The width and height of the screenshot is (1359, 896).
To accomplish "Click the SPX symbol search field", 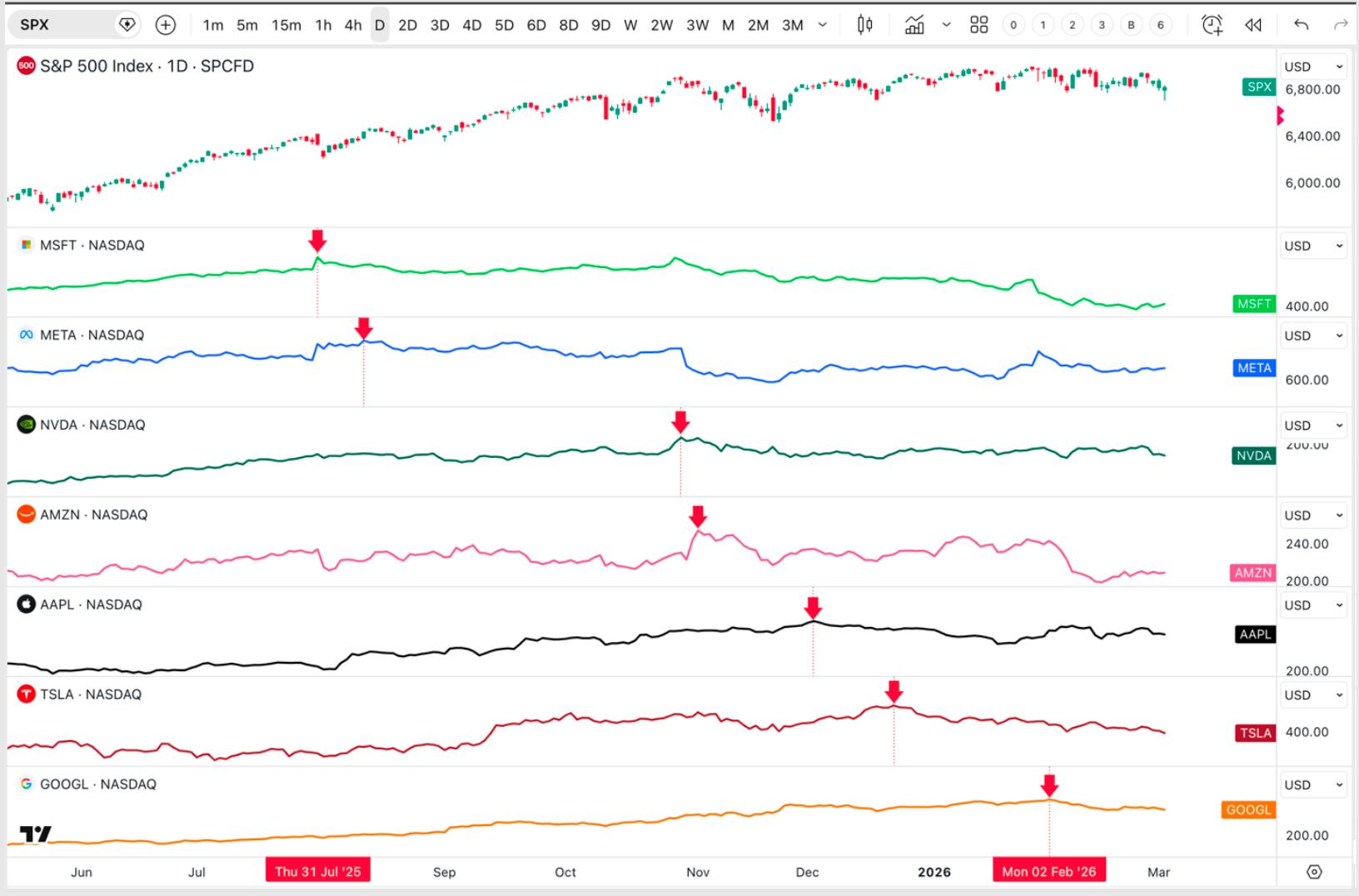I will click(x=73, y=25).
